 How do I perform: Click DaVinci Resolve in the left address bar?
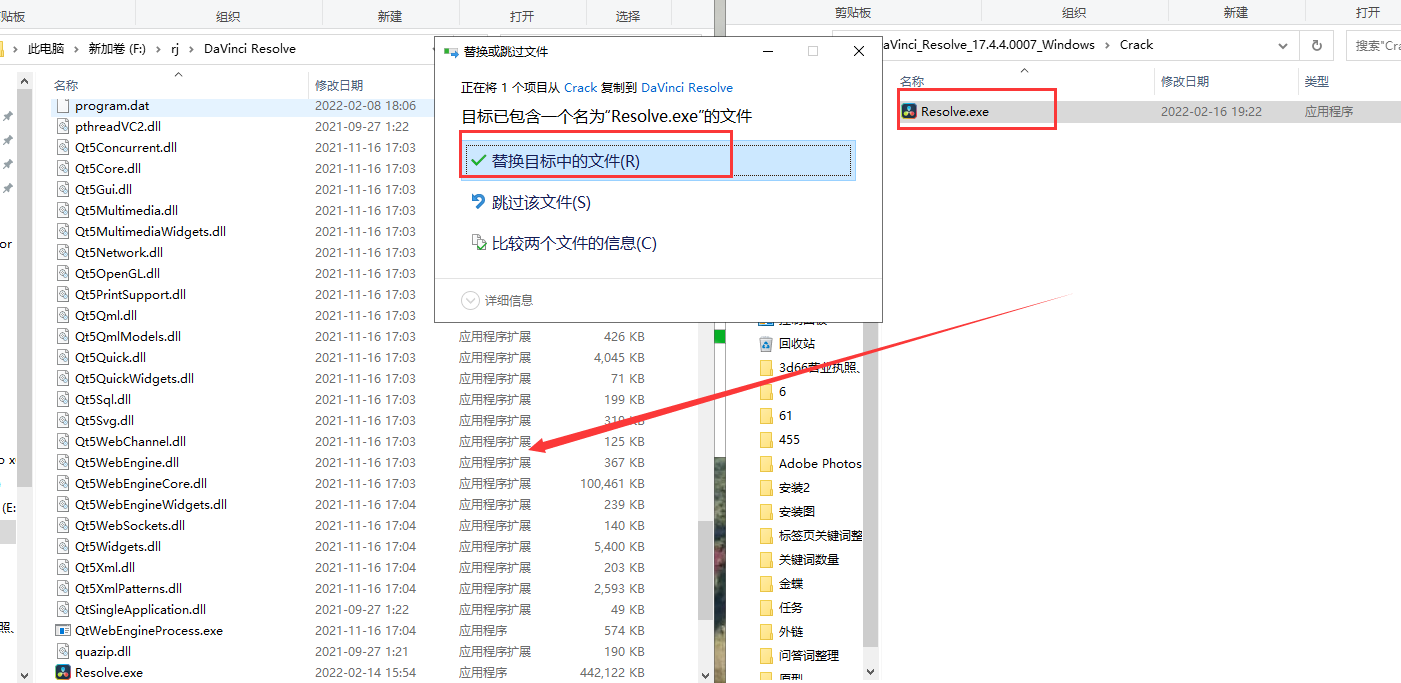tap(250, 49)
